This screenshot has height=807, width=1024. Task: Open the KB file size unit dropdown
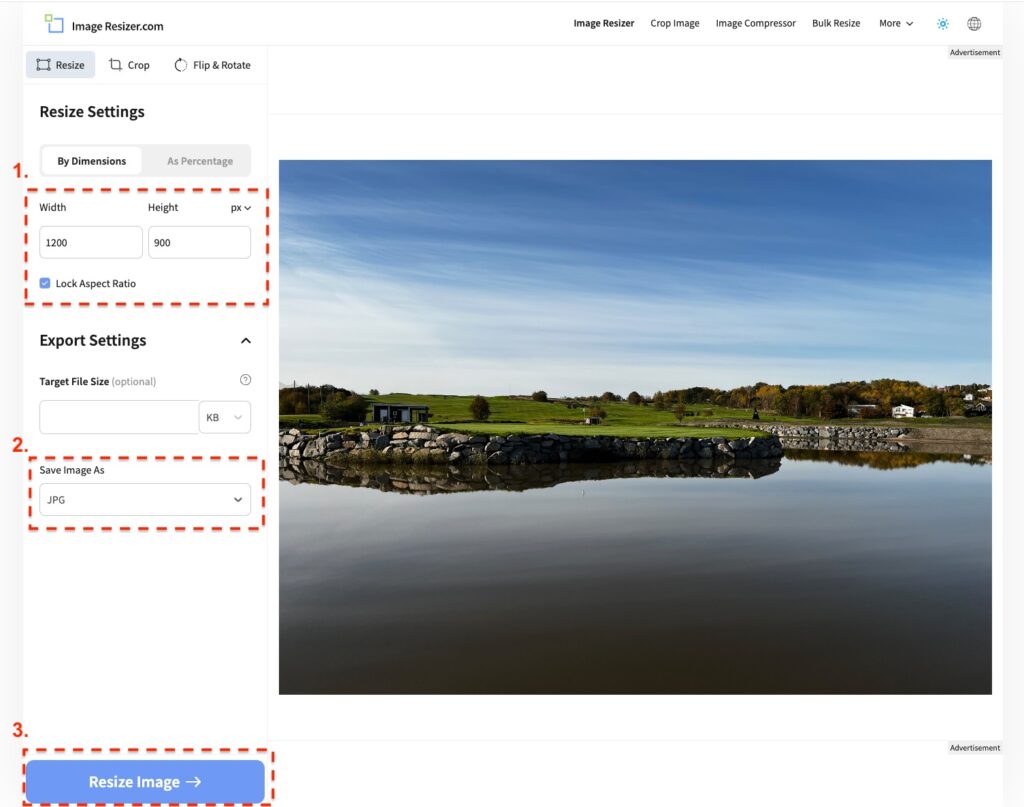coord(225,417)
